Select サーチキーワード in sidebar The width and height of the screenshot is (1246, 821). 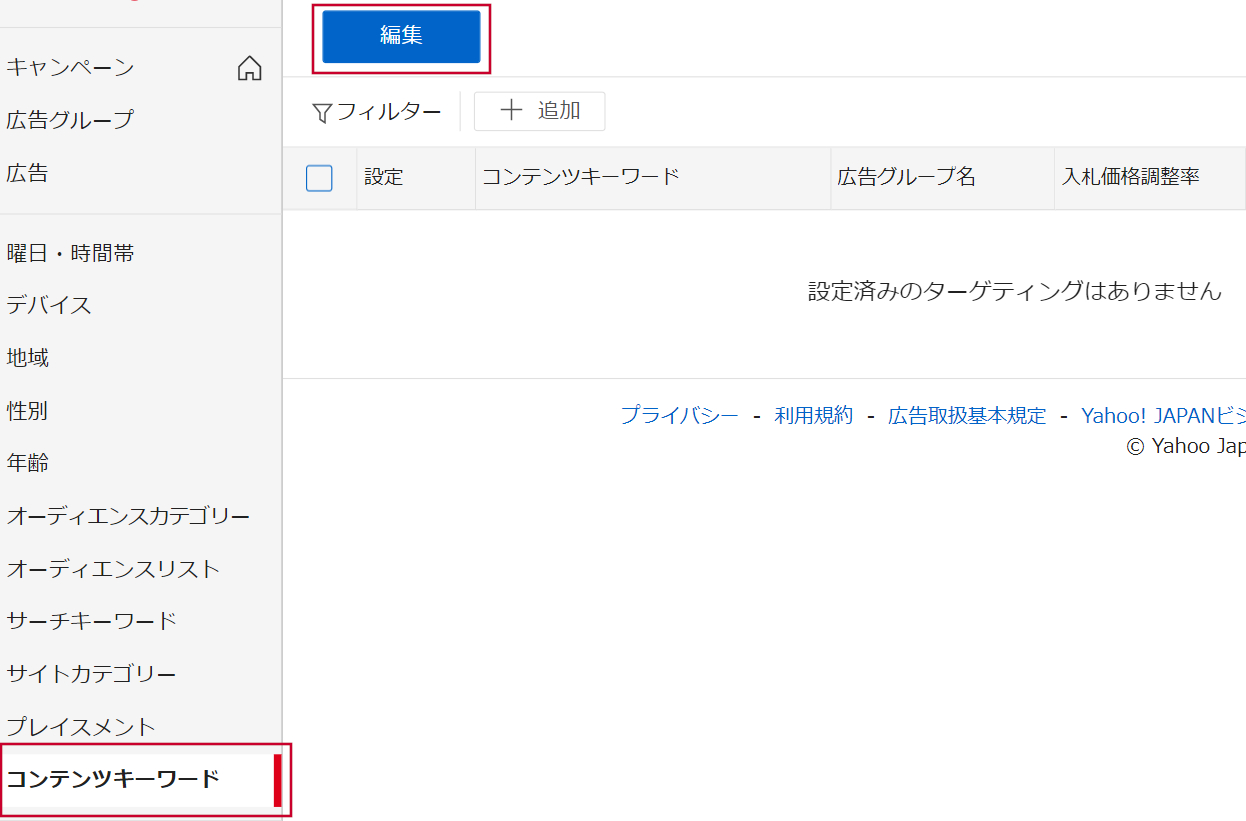[92, 621]
